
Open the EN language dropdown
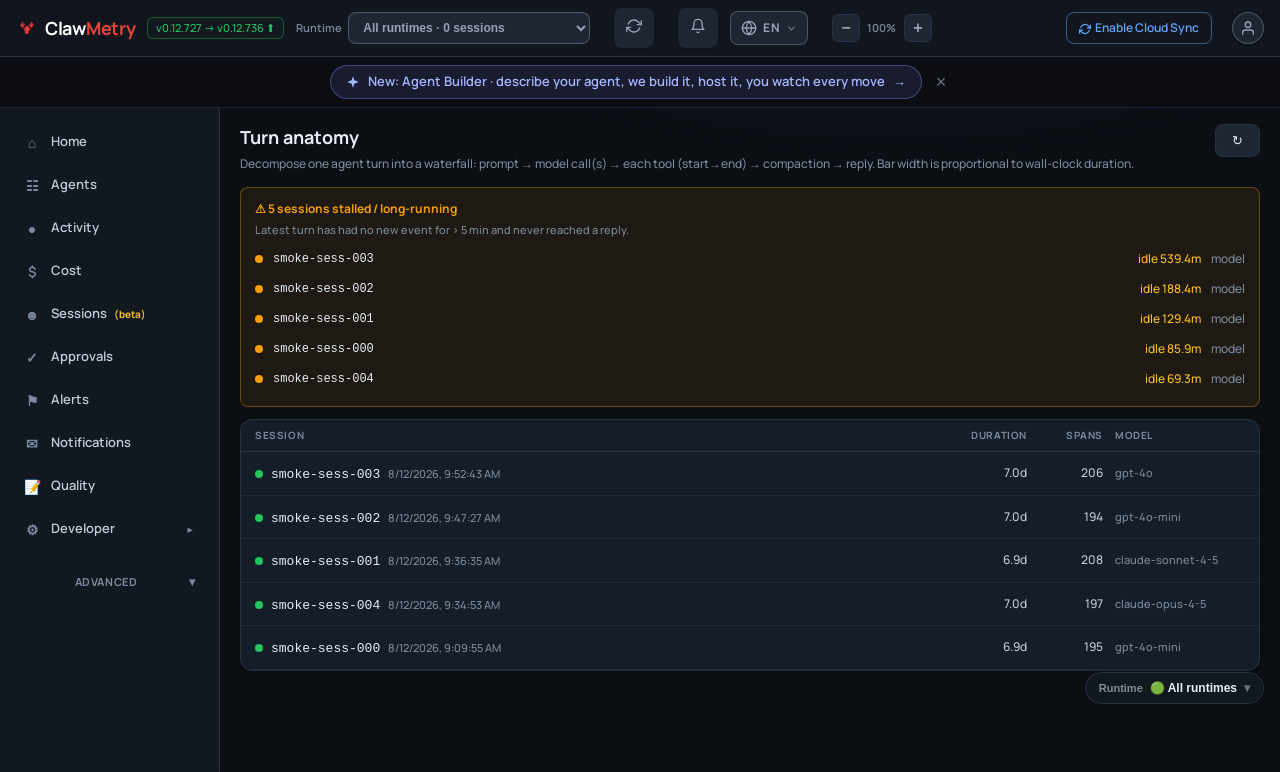point(769,28)
